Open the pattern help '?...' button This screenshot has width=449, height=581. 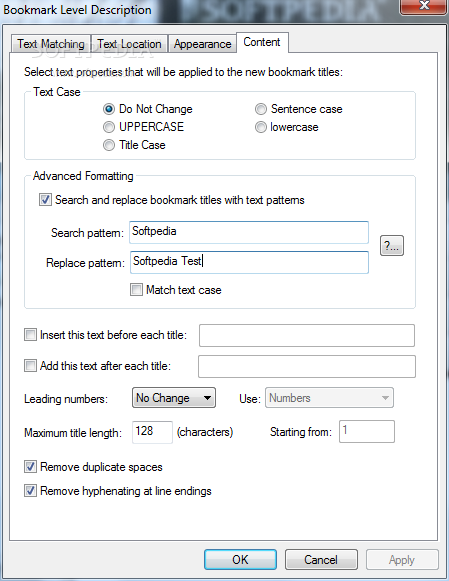point(392,245)
